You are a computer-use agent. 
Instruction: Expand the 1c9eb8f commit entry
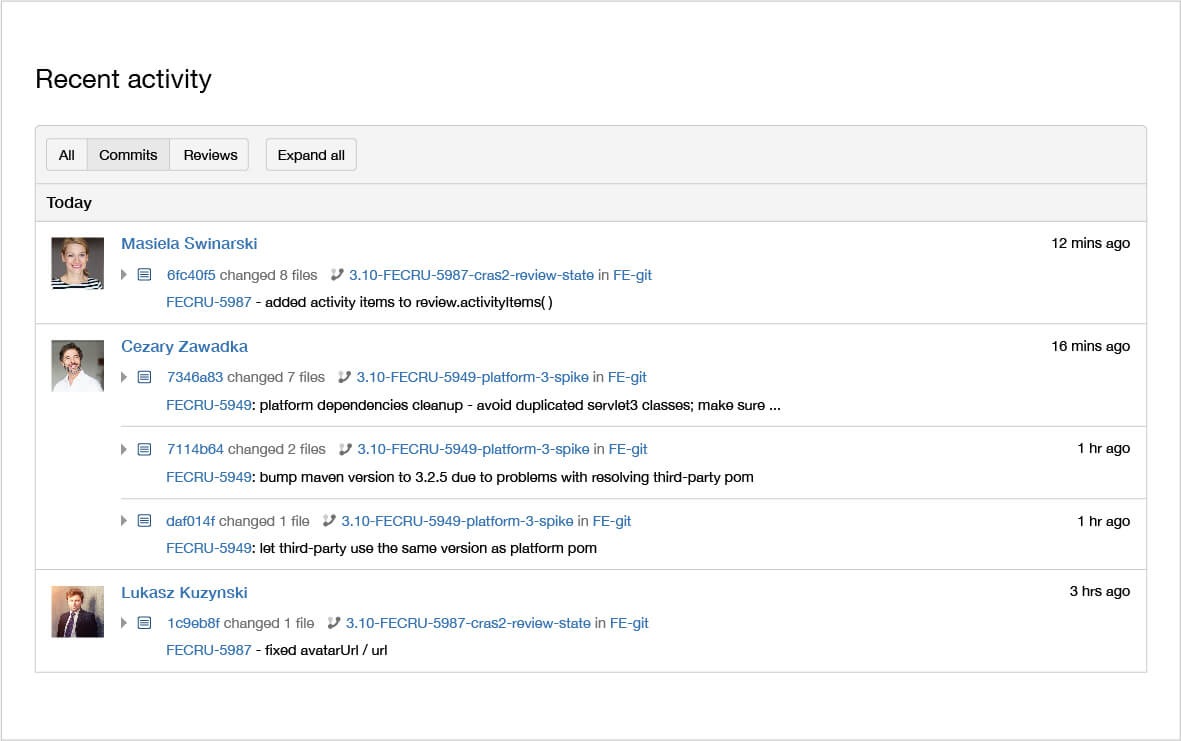[123, 622]
